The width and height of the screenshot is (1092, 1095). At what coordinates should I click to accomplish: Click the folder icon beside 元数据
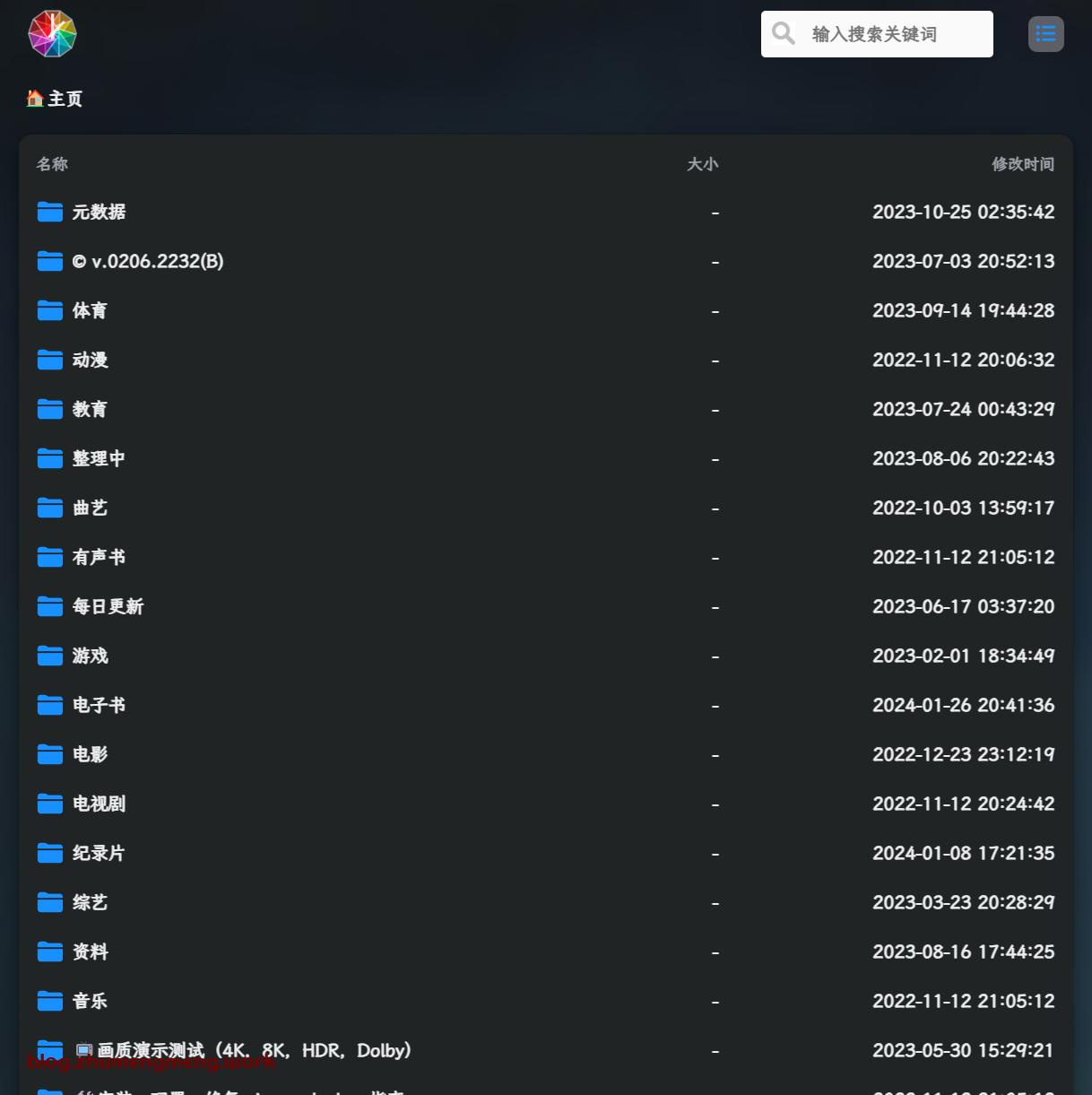coord(50,212)
